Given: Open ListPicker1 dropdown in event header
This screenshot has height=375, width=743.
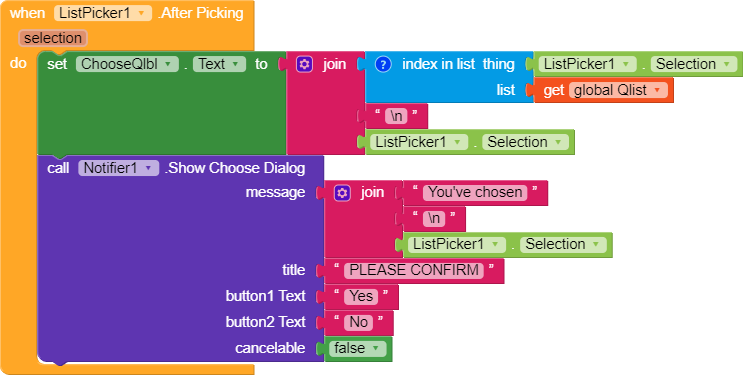Looking at the screenshot, I should (103, 13).
